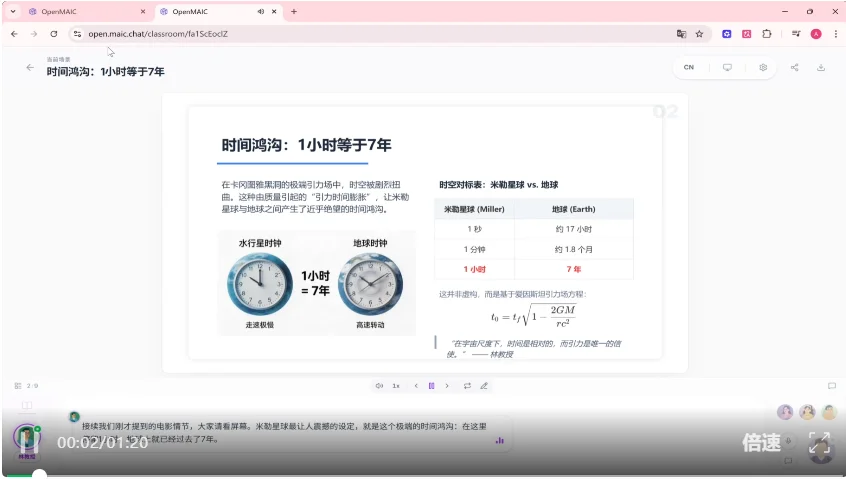Switch to the first OpenMAIC tab
This screenshot has height=479, width=846.
pos(88,11)
